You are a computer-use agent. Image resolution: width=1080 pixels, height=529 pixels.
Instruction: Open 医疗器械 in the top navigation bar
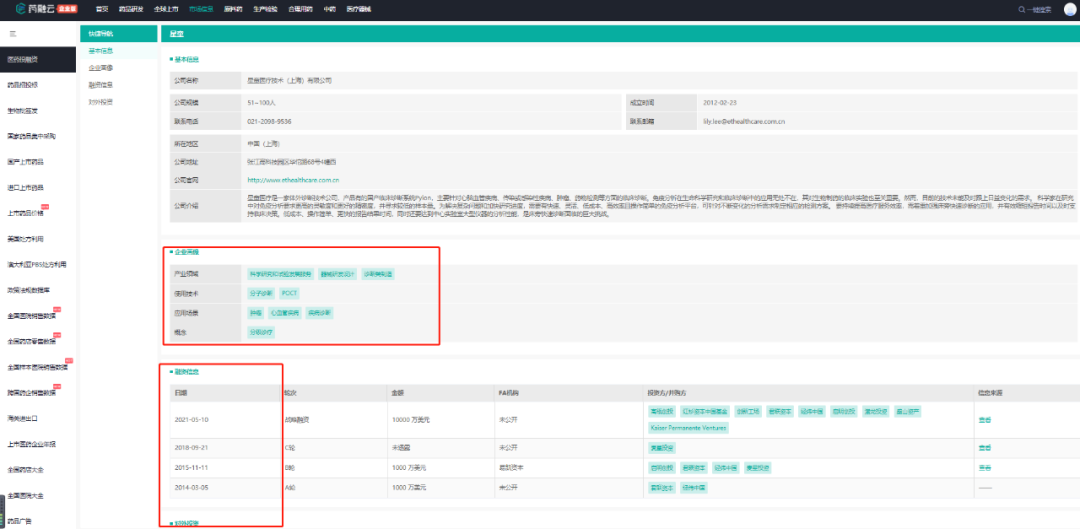[357, 9]
